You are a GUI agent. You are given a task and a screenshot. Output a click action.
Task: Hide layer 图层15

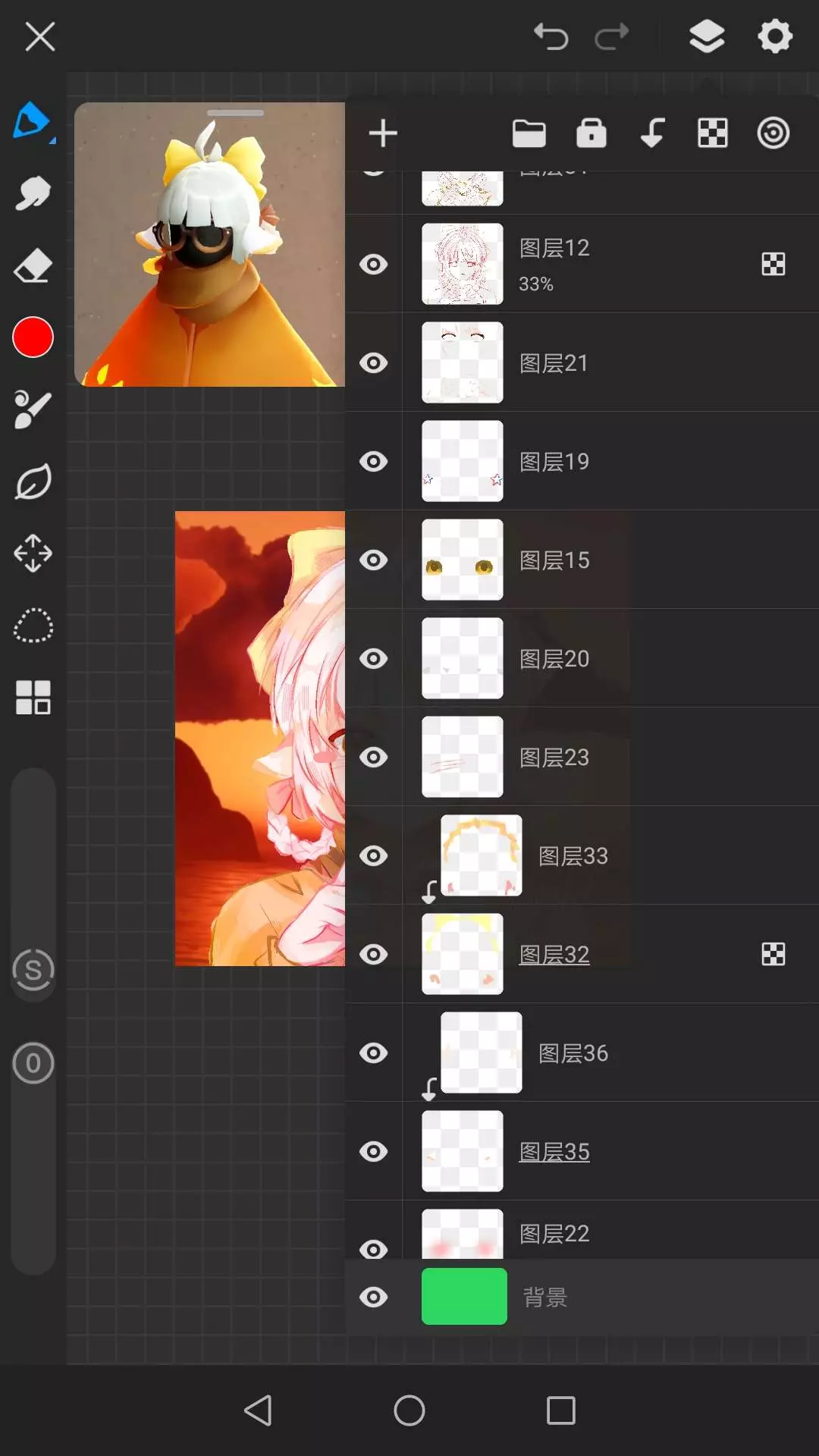point(373,560)
